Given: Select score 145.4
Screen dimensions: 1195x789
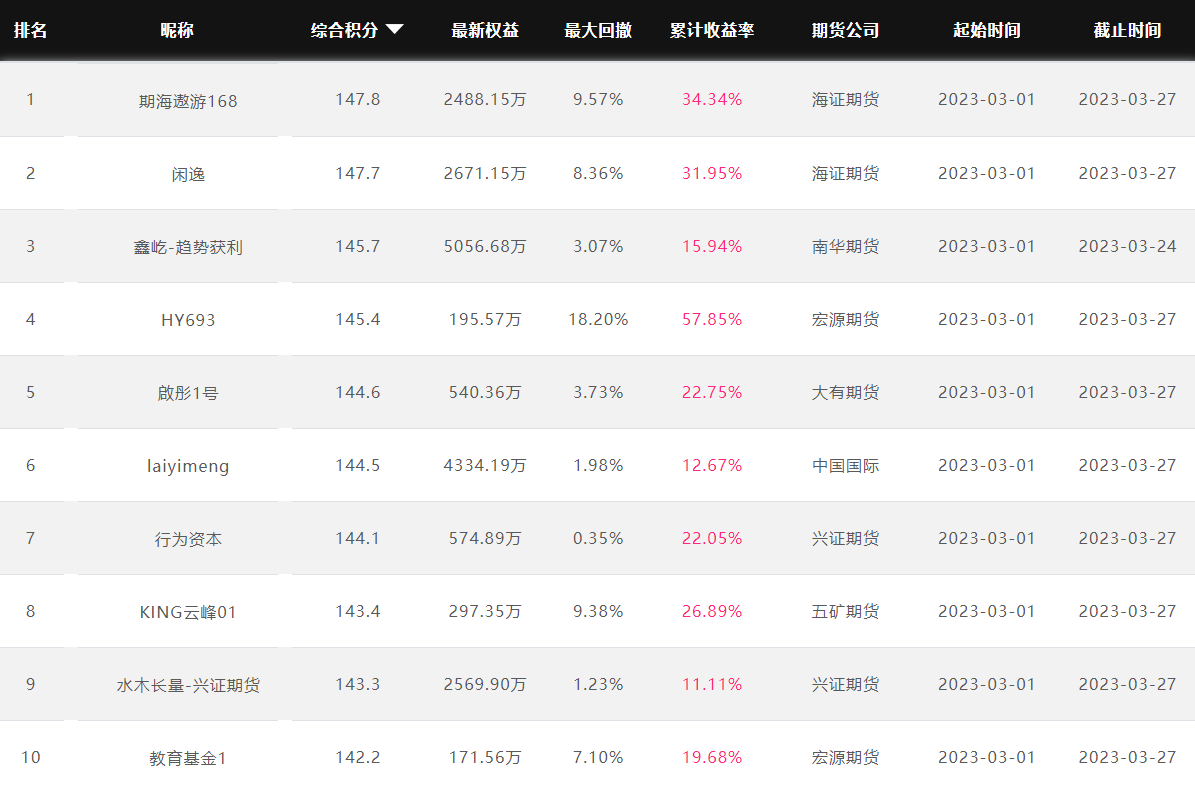Looking at the screenshot, I should [357, 319].
